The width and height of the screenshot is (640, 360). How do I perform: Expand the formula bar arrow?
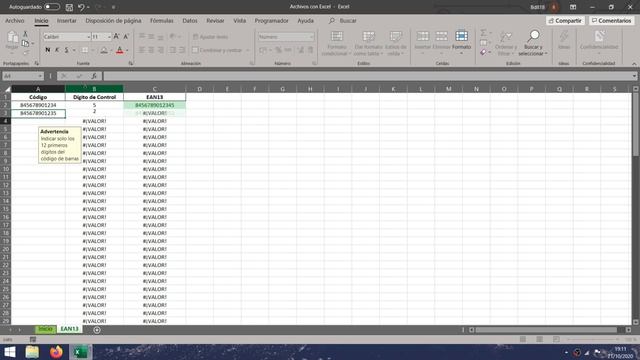click(634, 76)
